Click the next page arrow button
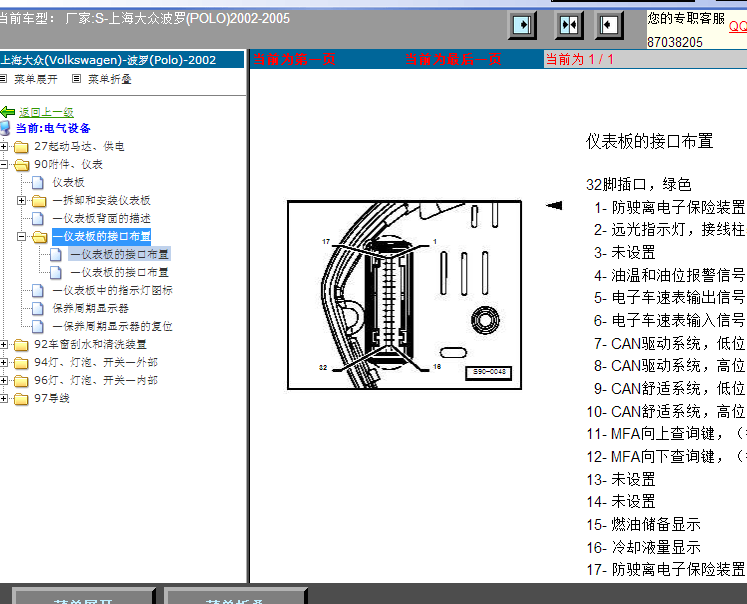The image size is (747, 604). click(522, 25)
